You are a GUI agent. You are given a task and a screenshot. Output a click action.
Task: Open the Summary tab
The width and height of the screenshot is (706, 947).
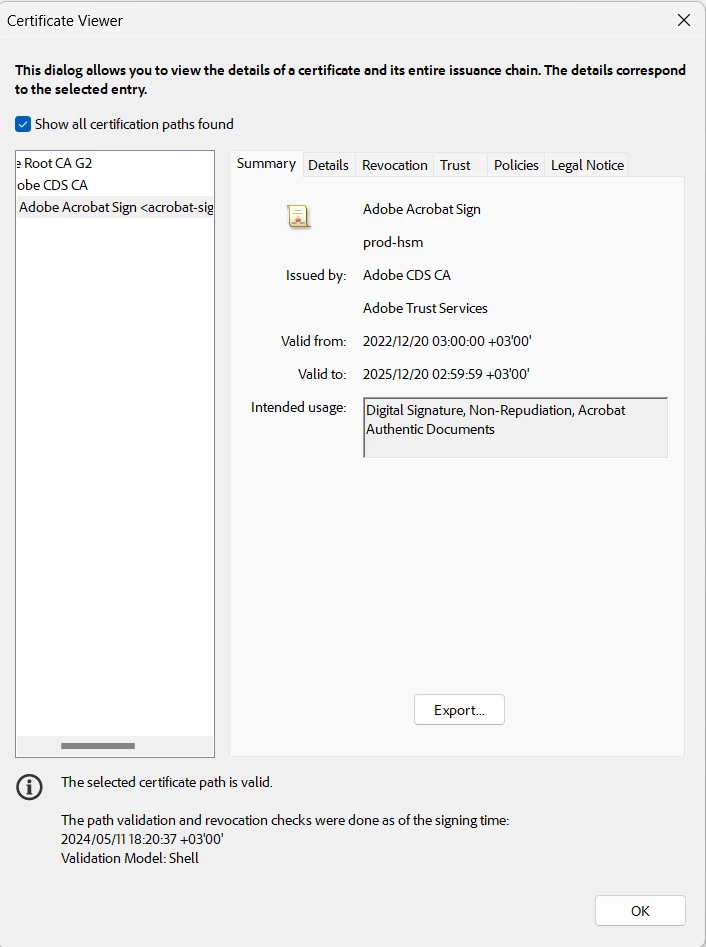pos(266,164)
